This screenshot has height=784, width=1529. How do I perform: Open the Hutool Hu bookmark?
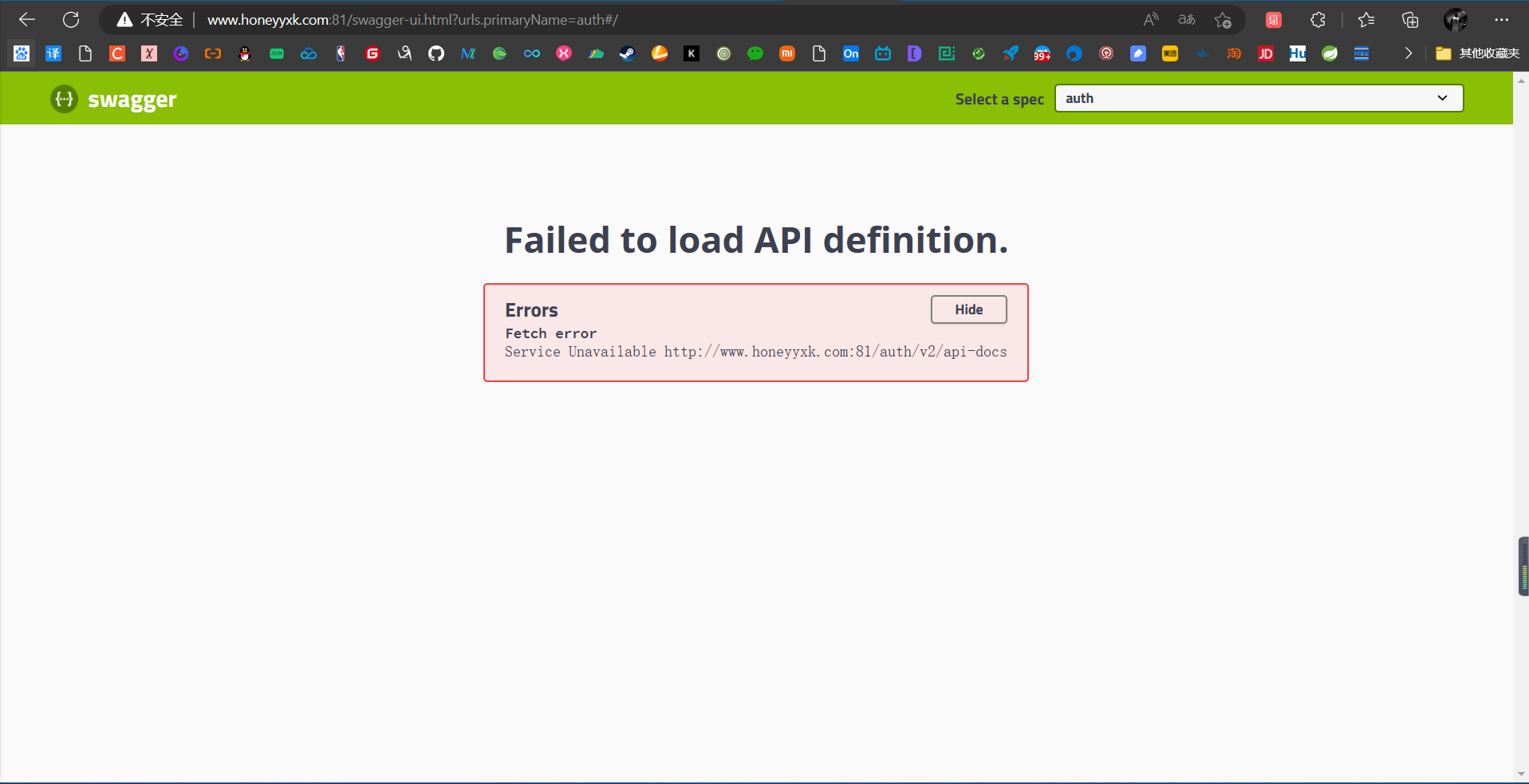pyautogui.click(x=1298, y=53)
